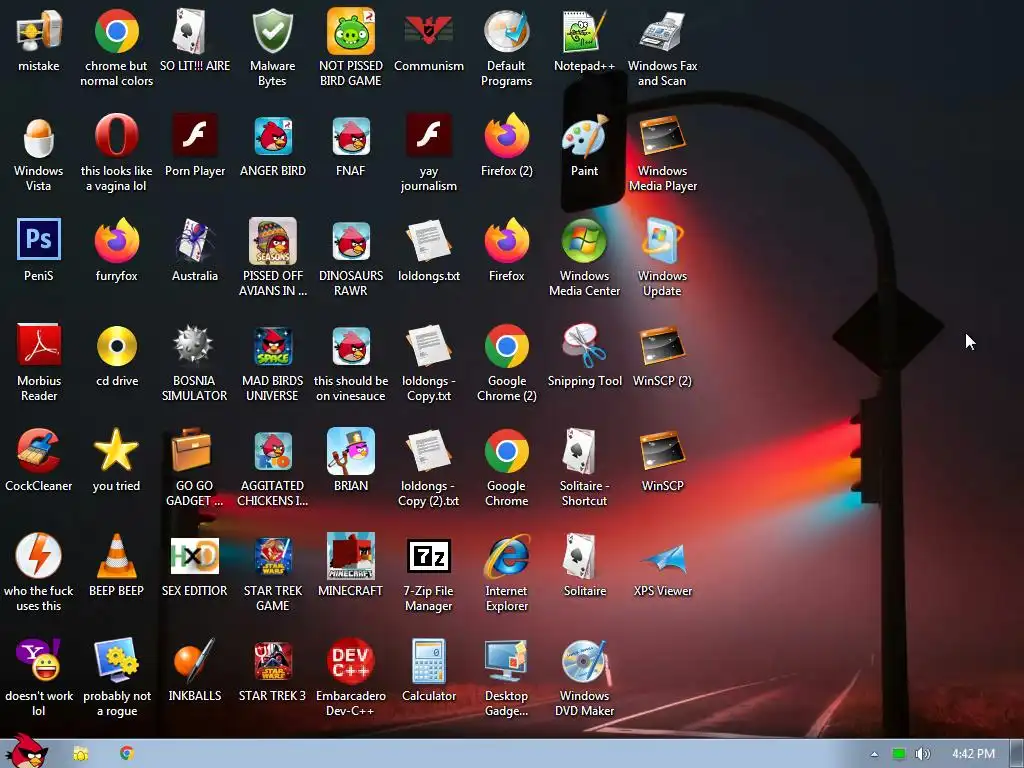The width and height of the screenshot is (1024, 768).
Task: Open the 'mistake' desktop icon
Action: [39, 31]
